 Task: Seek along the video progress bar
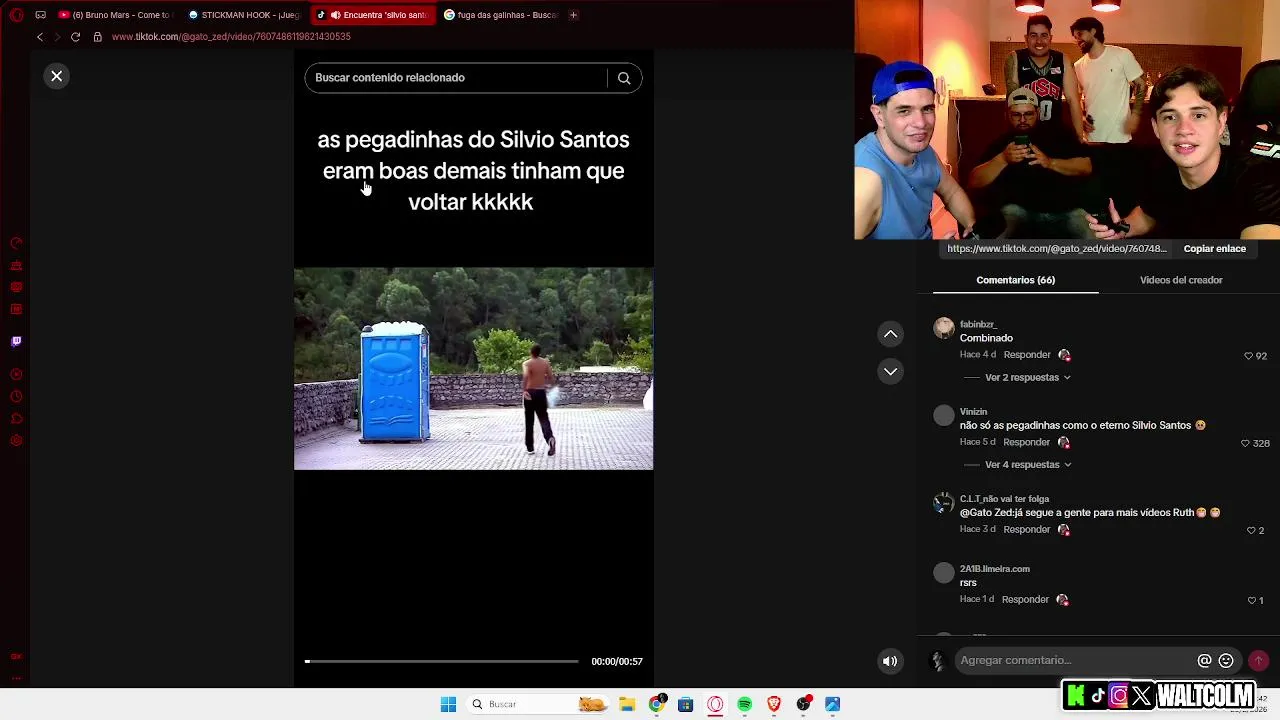[x=441, y=661]
